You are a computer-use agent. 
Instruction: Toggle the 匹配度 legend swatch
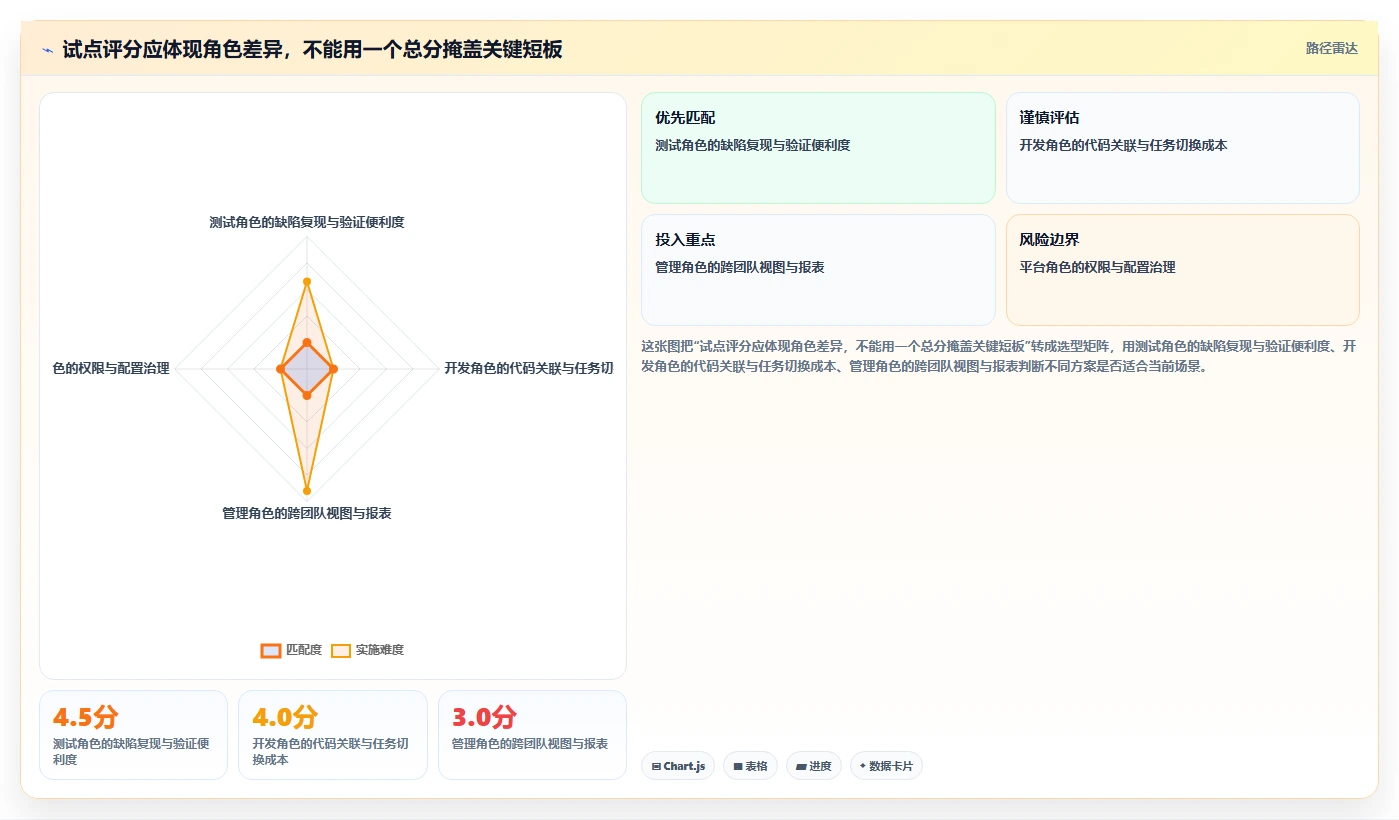[271, 650]
